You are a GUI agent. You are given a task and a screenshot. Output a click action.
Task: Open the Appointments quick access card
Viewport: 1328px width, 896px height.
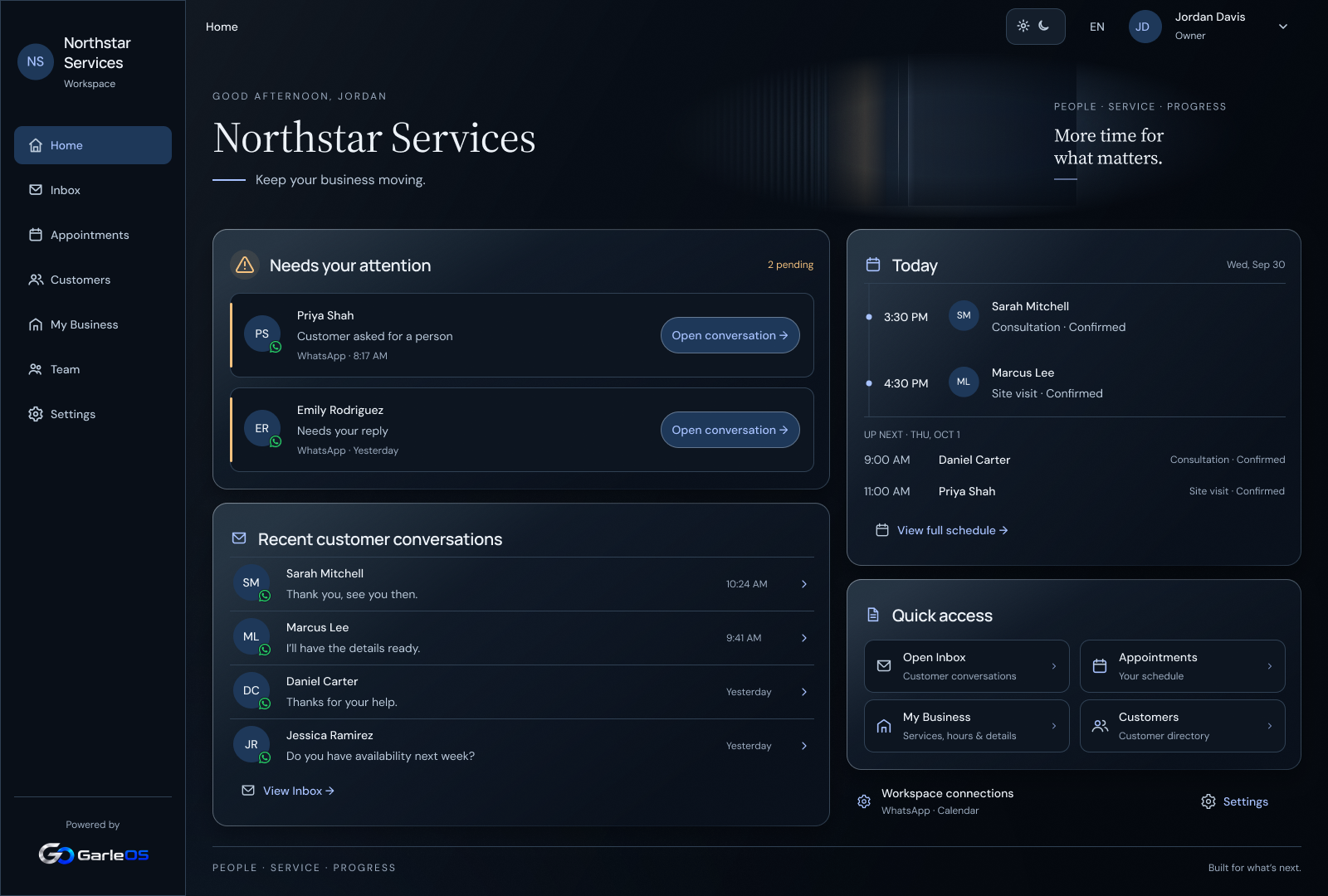pos(1183,666)
